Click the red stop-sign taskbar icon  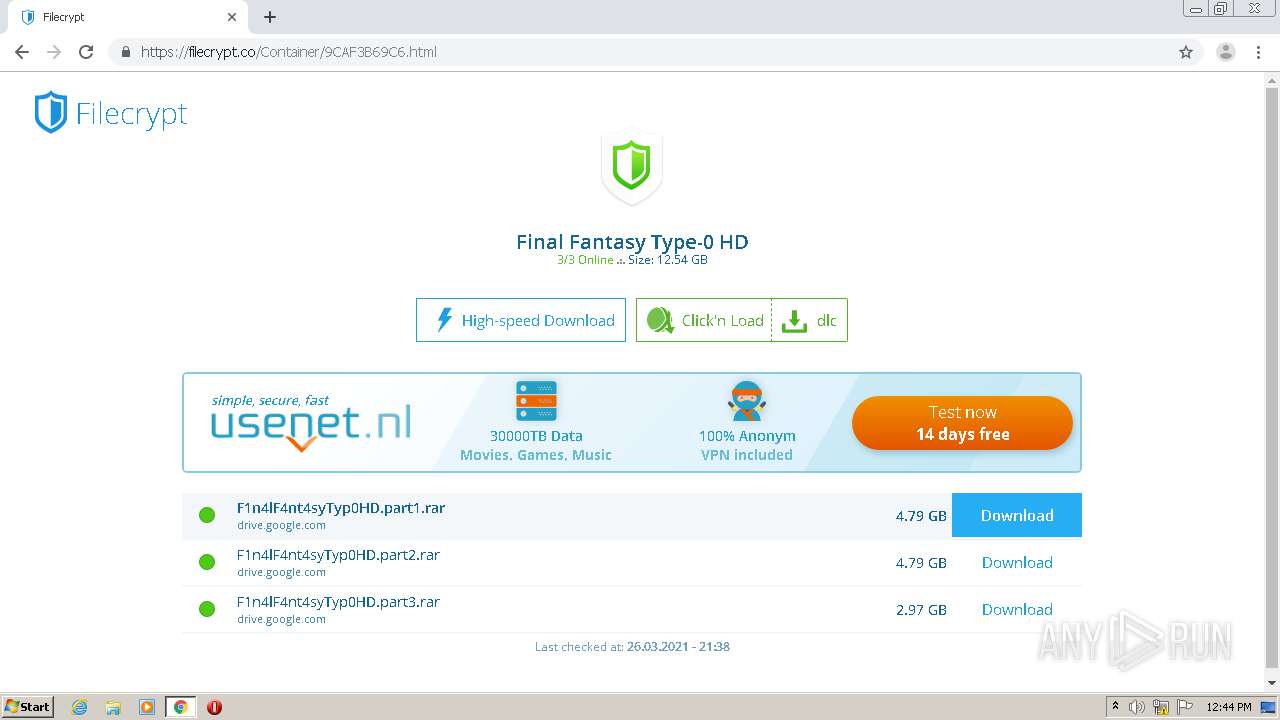point(214,707)
